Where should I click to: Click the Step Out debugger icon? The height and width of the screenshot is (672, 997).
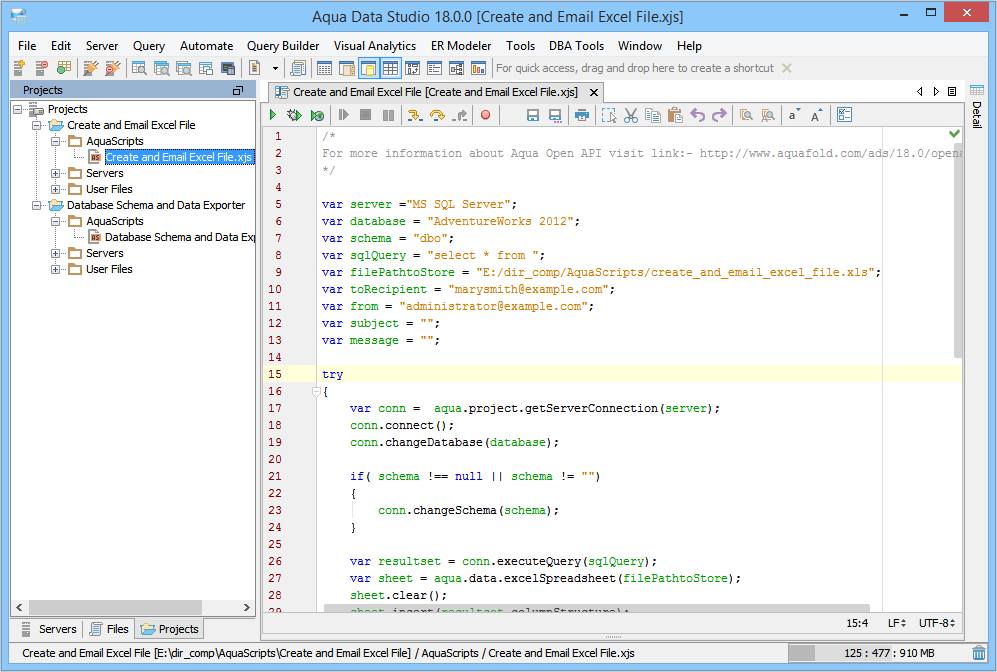460,115
